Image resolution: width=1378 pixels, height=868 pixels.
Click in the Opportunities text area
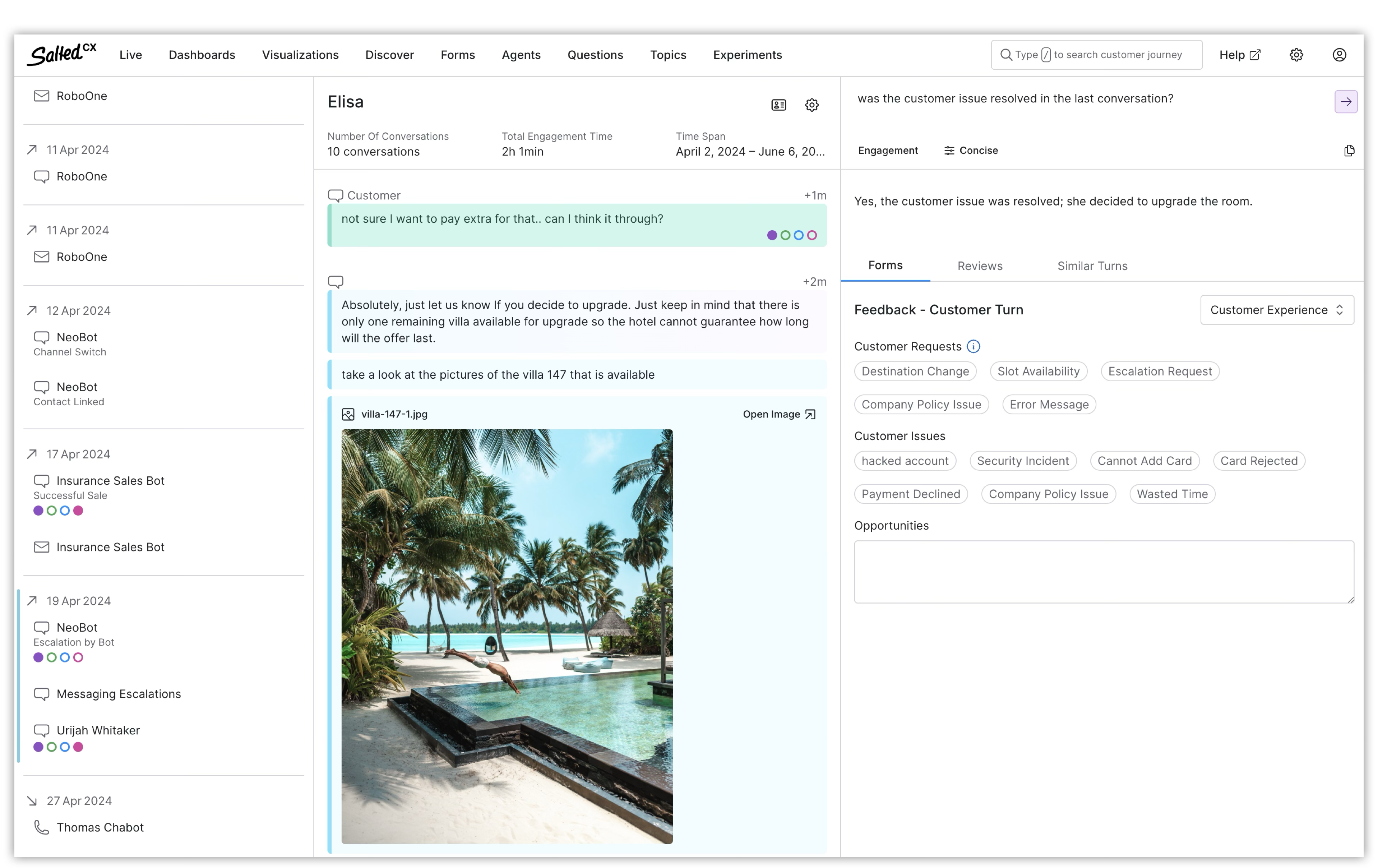[x=1103, y=572]
